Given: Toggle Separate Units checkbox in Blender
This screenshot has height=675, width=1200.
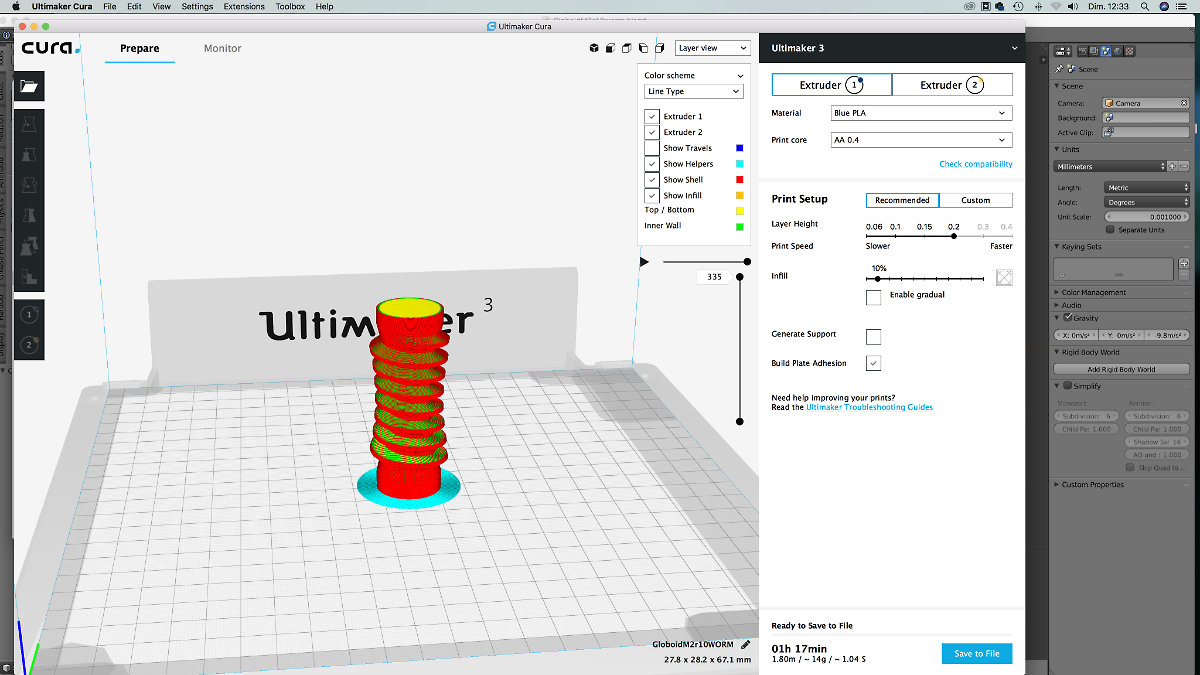Looking at the screenshot, I should [1110, 230].
